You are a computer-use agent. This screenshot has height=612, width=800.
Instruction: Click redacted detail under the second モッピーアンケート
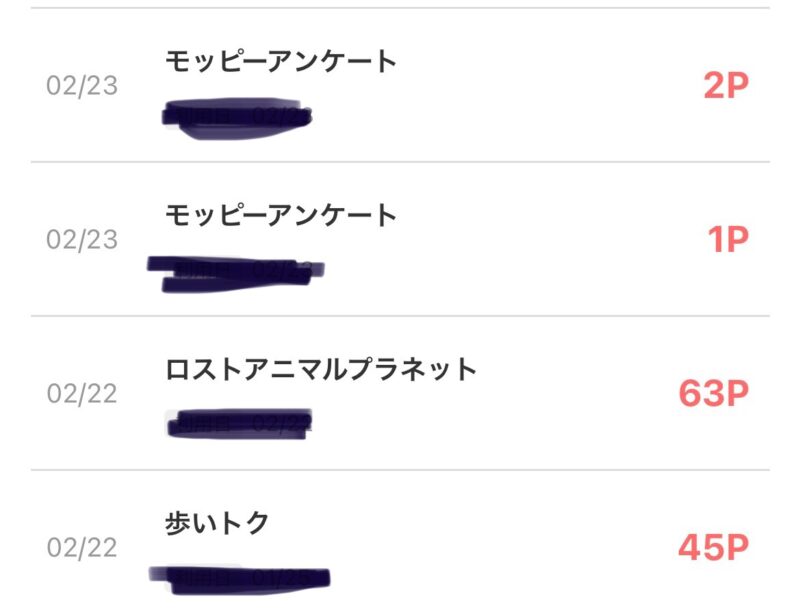[x=236, y=274]
